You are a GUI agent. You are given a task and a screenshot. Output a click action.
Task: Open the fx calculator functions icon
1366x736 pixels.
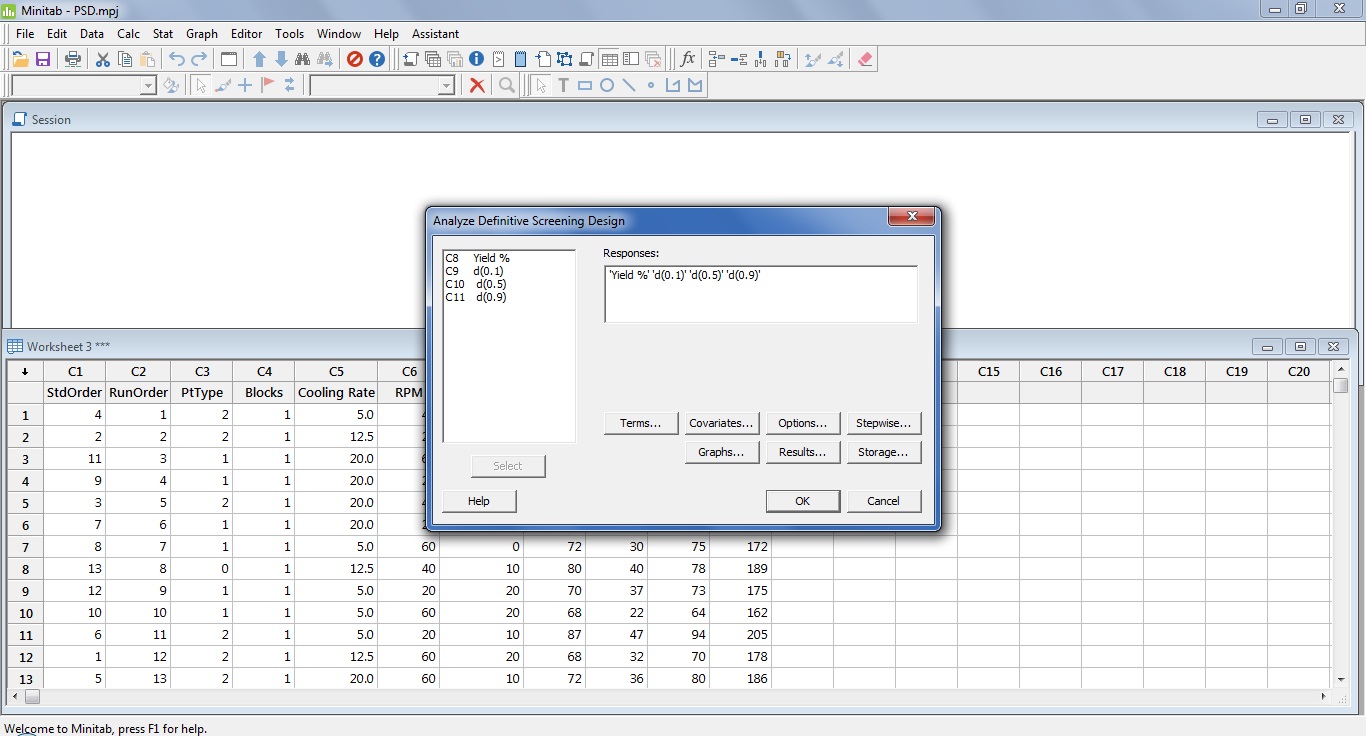click(x=687, y=59)
